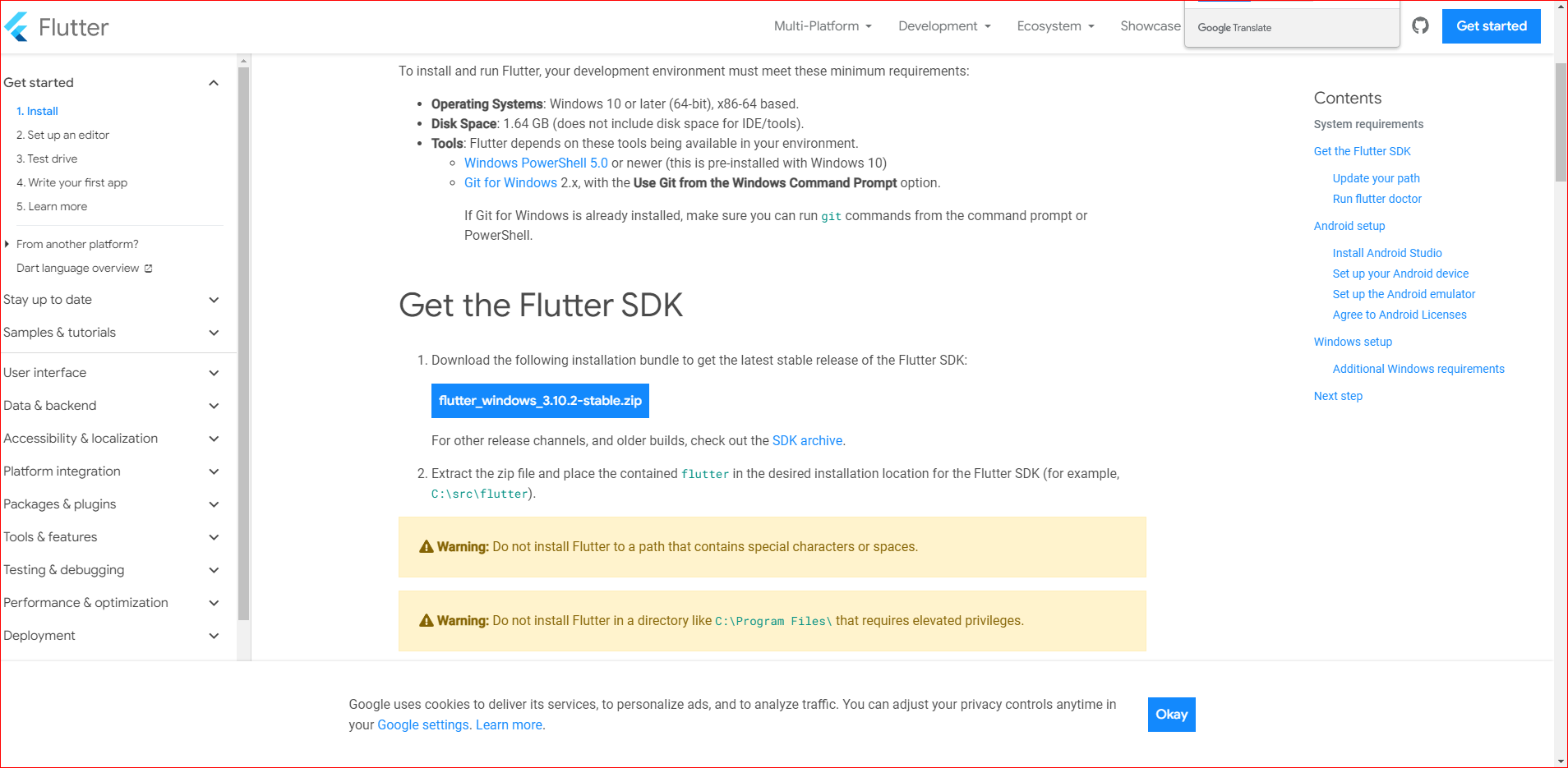This screenshot has width=1568, height=768.
Task: Click the external link icon beside Dart language overview
Action: click(149, 269)
